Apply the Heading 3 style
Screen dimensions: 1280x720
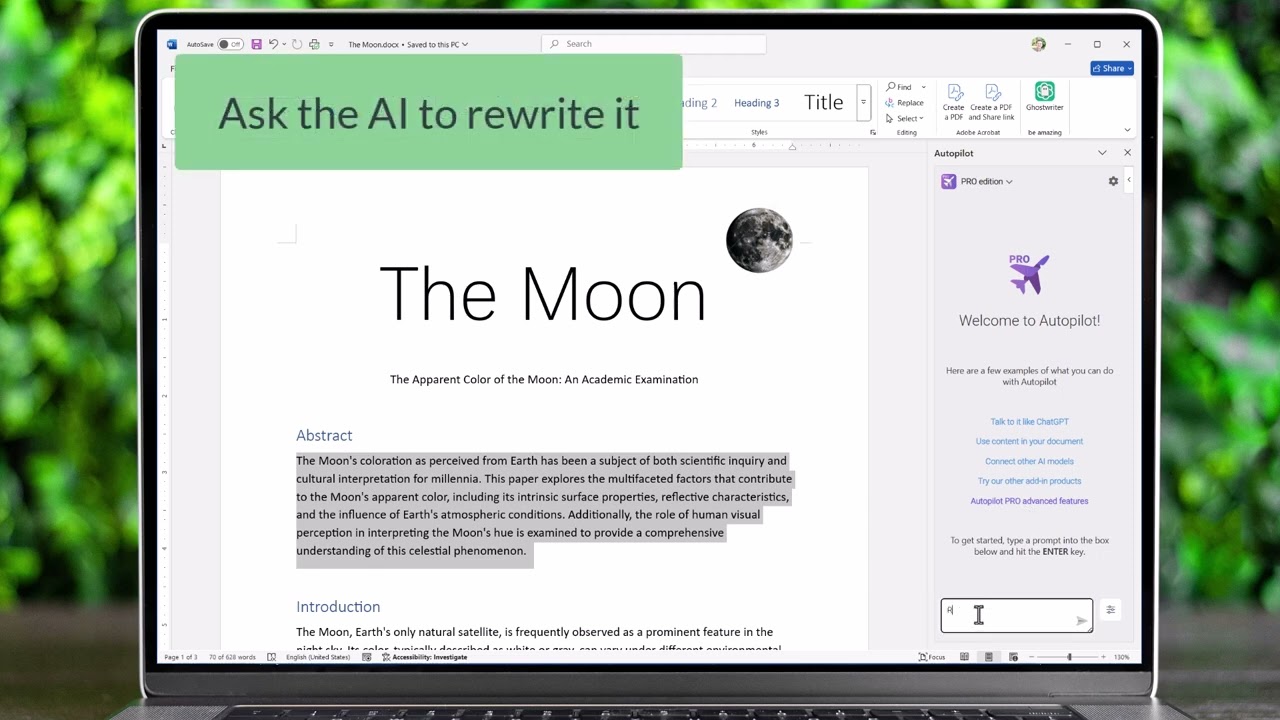point(757,103)
